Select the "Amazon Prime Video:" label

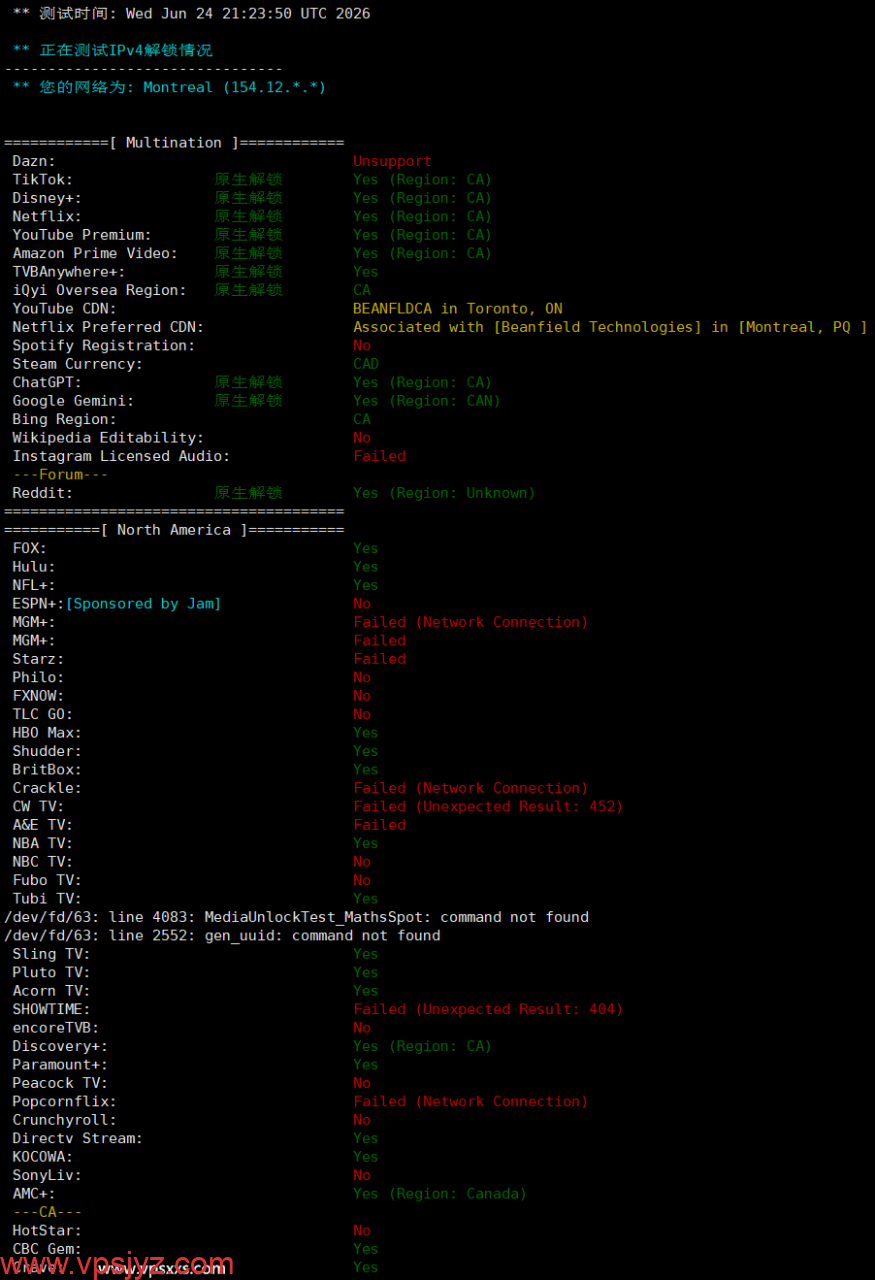point(95,254)
